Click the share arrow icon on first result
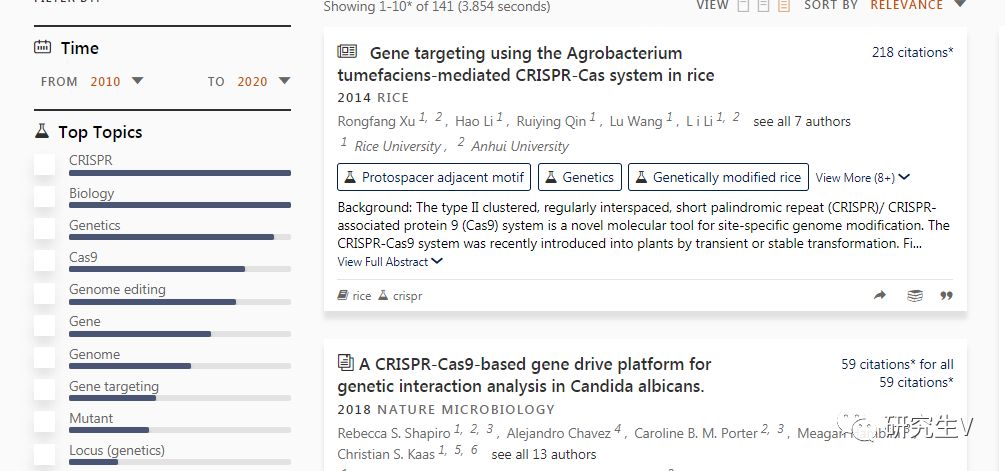The image size is (1005, 471). point(879,295)
